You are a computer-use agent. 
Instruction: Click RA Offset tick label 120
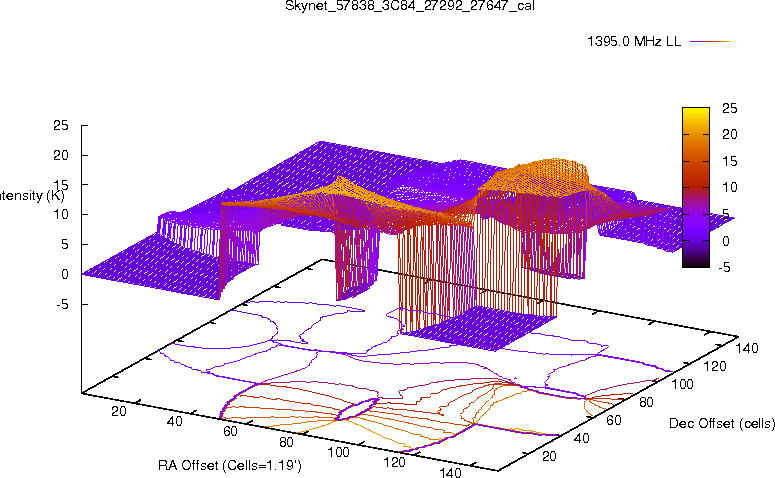tap(394, 462)
